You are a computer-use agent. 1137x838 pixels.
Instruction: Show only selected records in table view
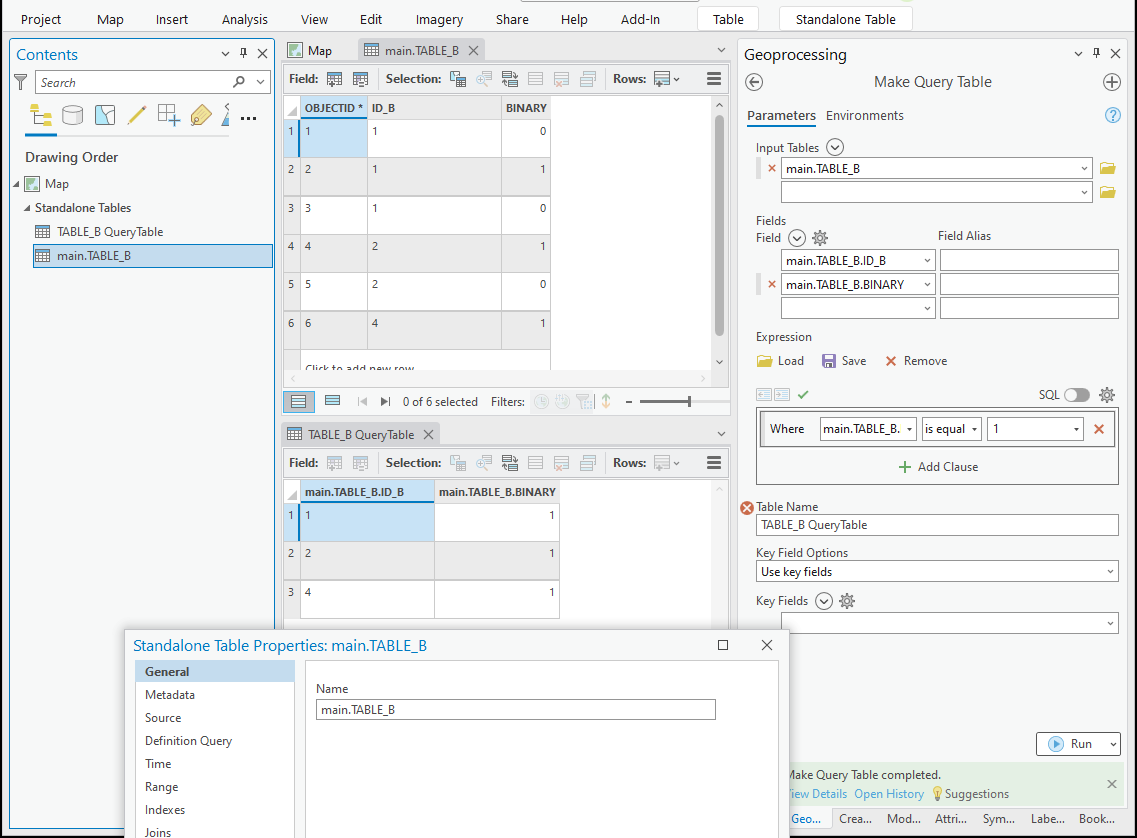coord(332,401)
